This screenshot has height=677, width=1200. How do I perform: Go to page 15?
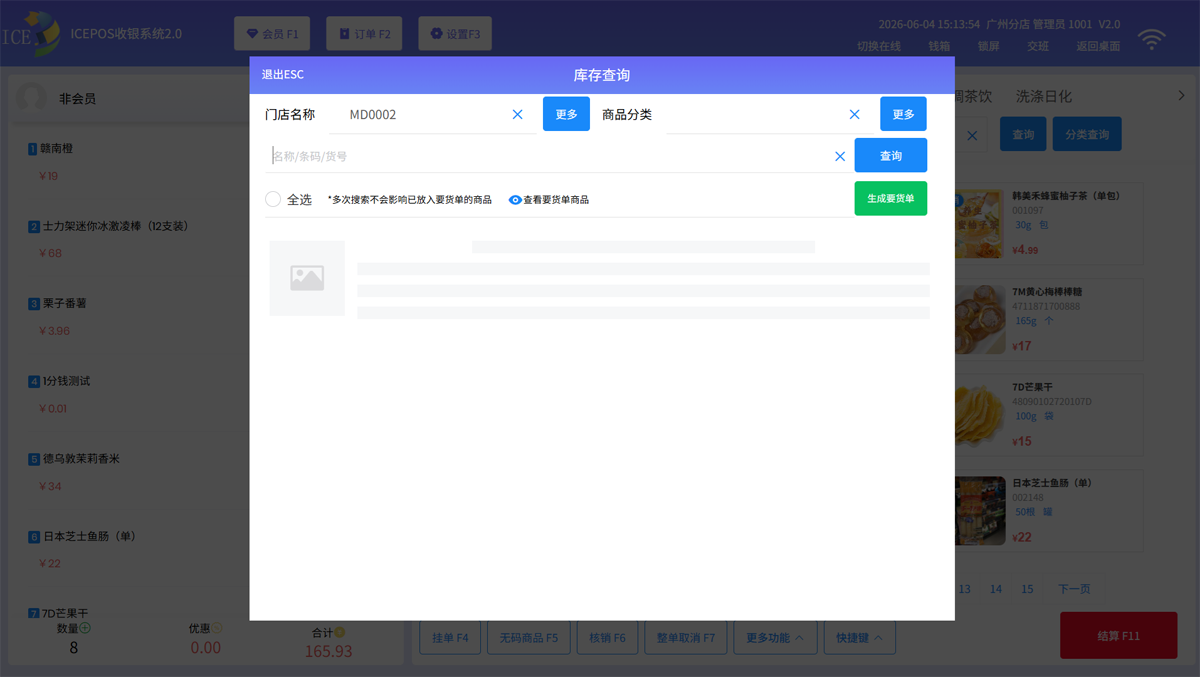coord(1027,589)
